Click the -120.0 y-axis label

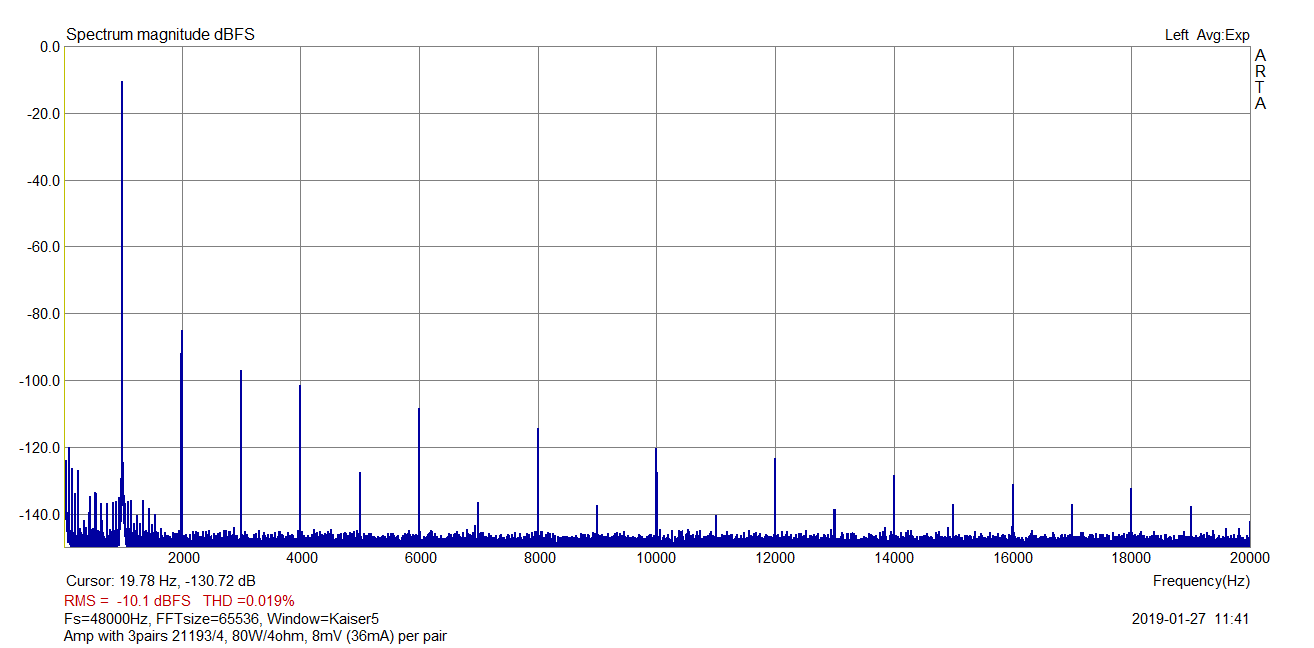(x=40, y=448)
